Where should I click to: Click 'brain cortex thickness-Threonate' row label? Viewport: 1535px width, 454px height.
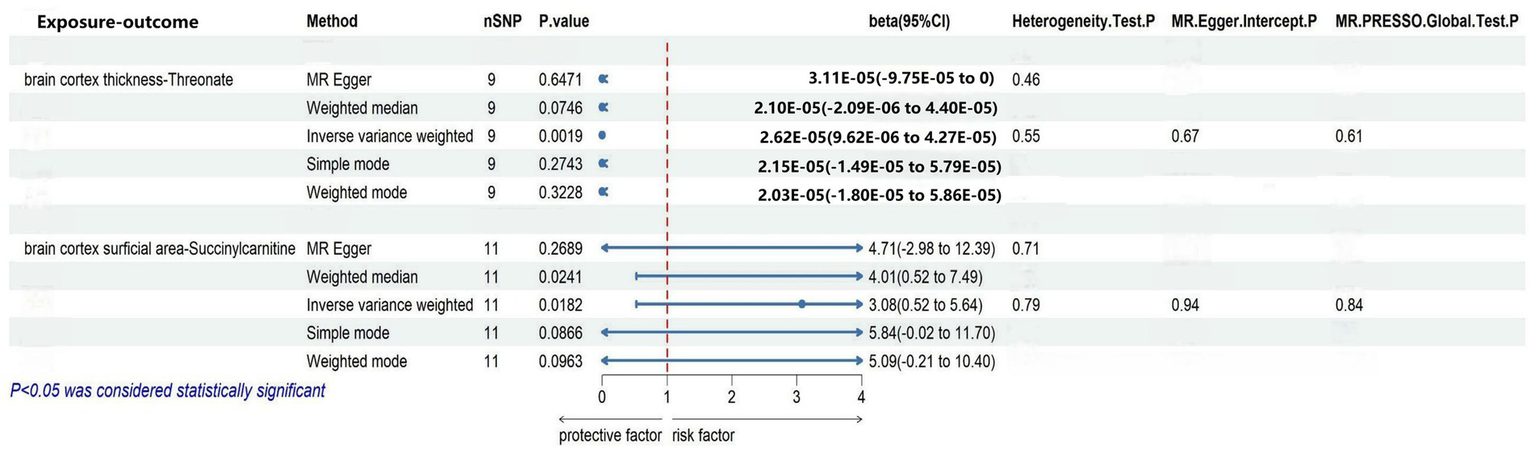(x=122, y=78)
